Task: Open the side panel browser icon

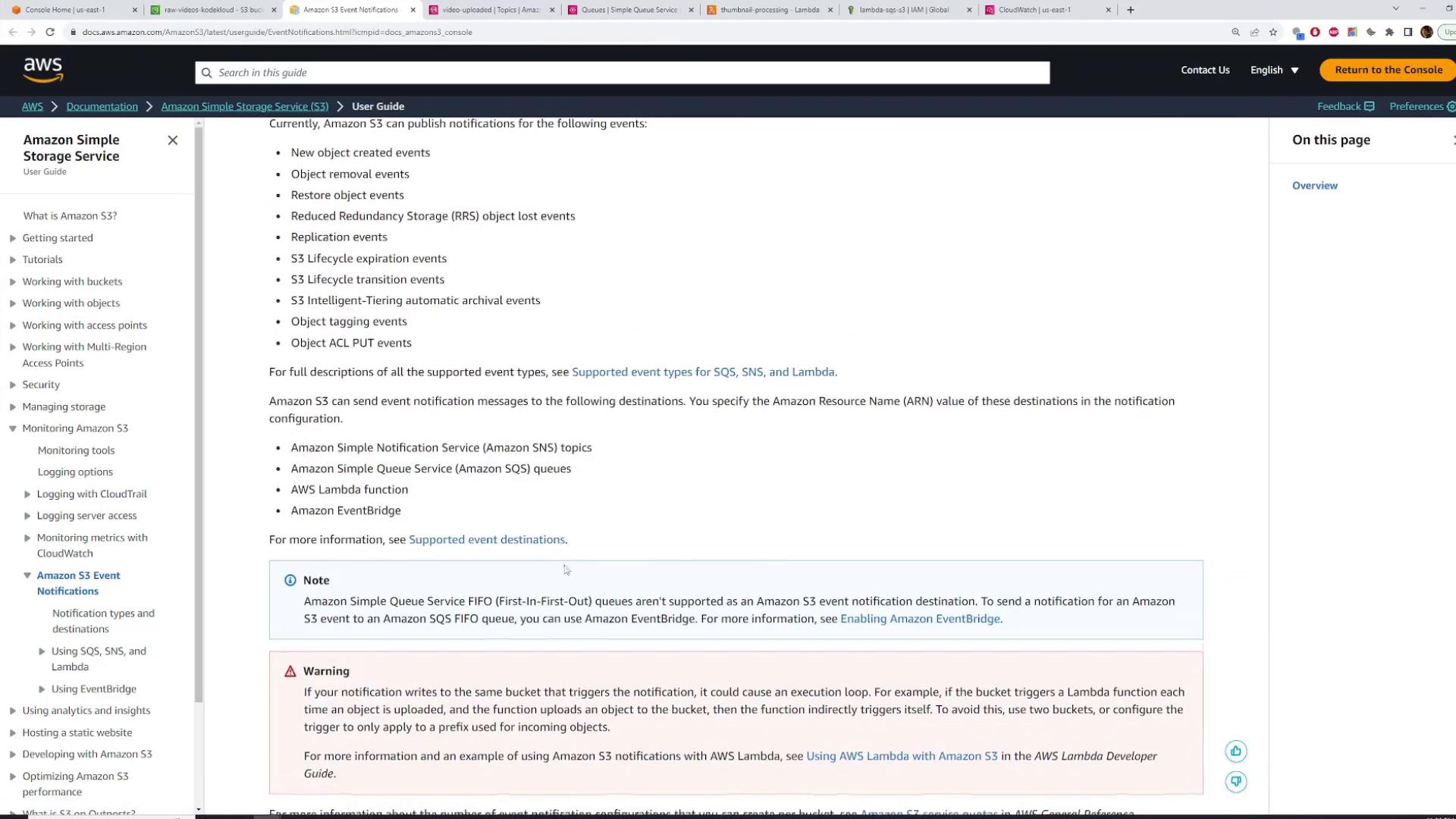Action: point(1408,32)
